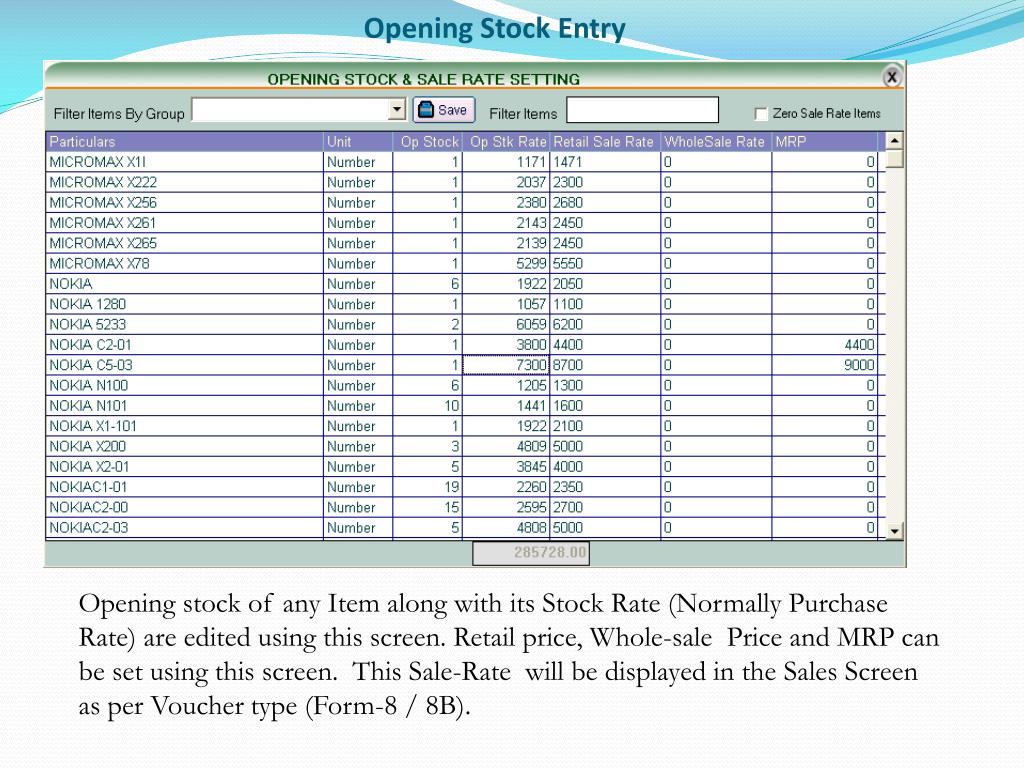The image size is (1024, 768).
Task: Click the 4000 retail rate for NOKIA X2-01
Action: pos(605,466)
